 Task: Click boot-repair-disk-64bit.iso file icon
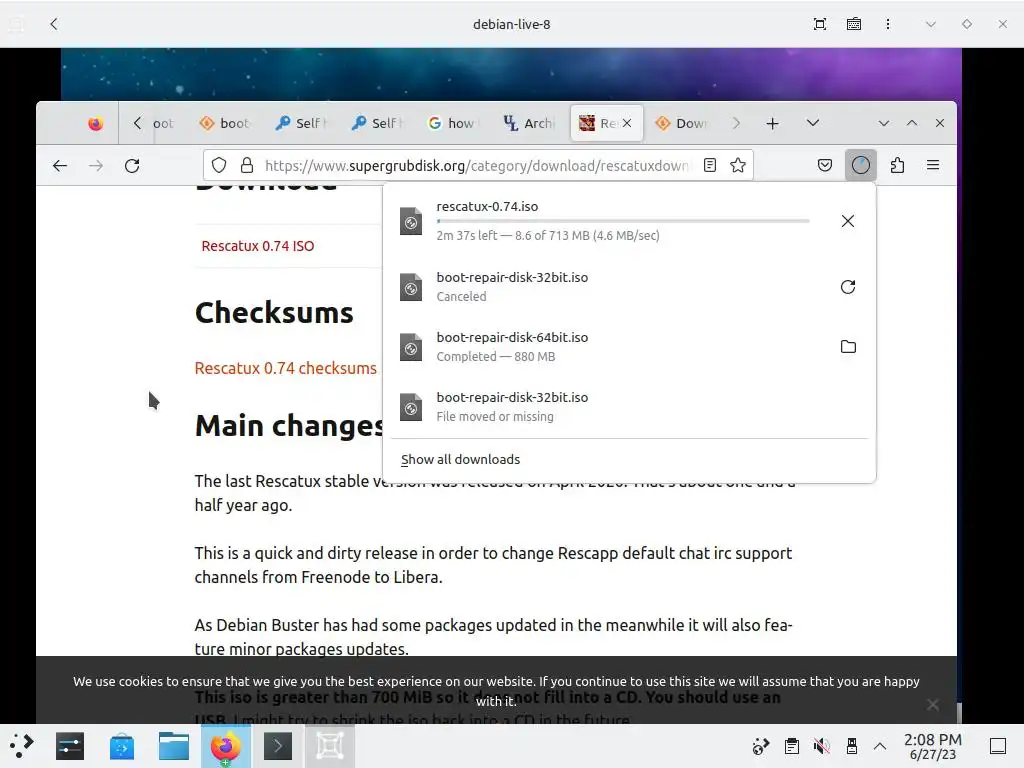click(x=411, y=347)
